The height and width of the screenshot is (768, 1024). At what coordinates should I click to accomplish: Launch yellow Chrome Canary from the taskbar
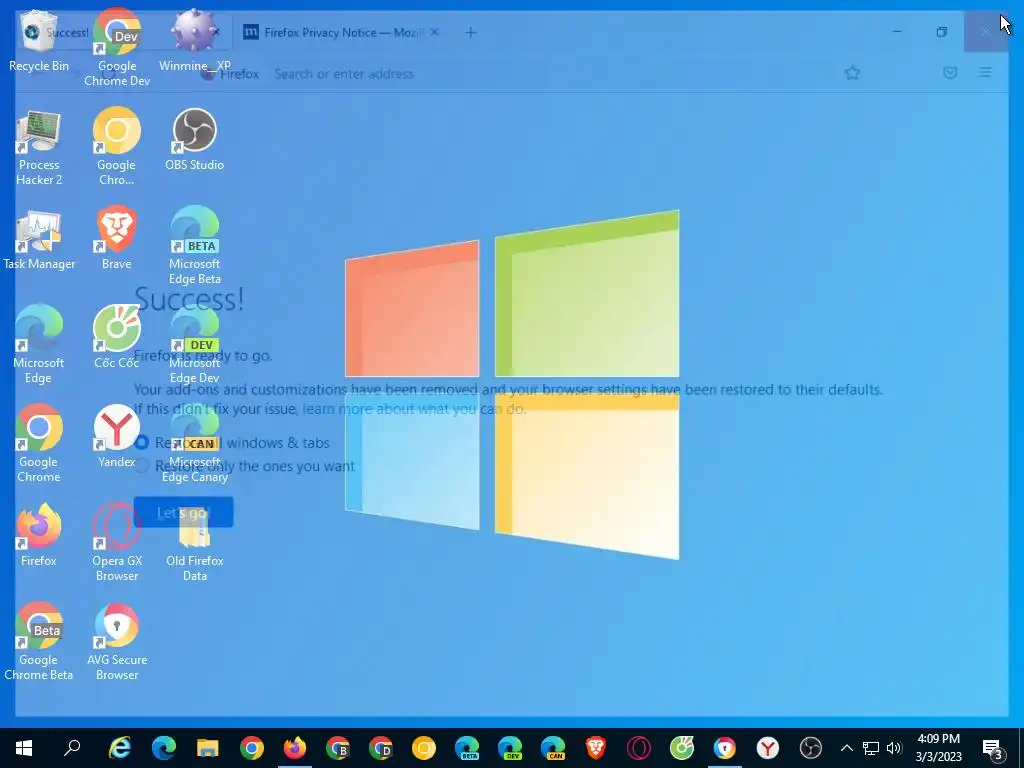coord(424,748)
